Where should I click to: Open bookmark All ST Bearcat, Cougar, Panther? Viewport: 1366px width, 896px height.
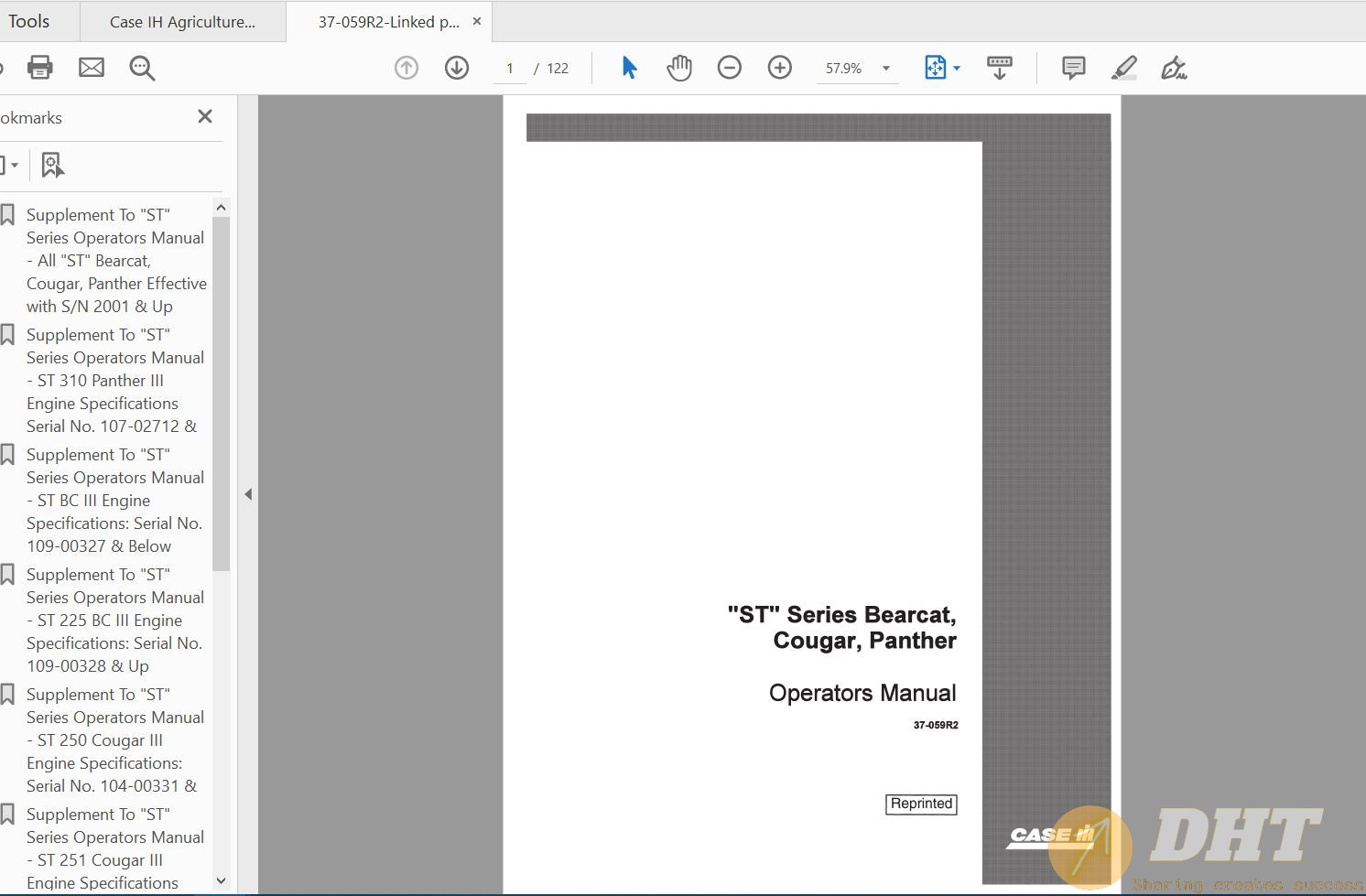pyautogui.click(x=116, y=261)
